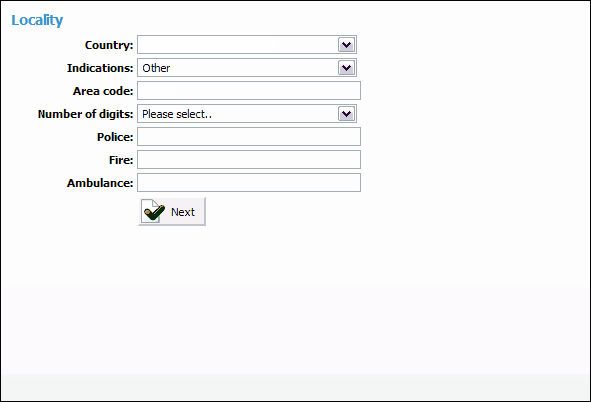The image size is (591, 402).
Task: Click the Indications label
Action: tap(100, 68)
